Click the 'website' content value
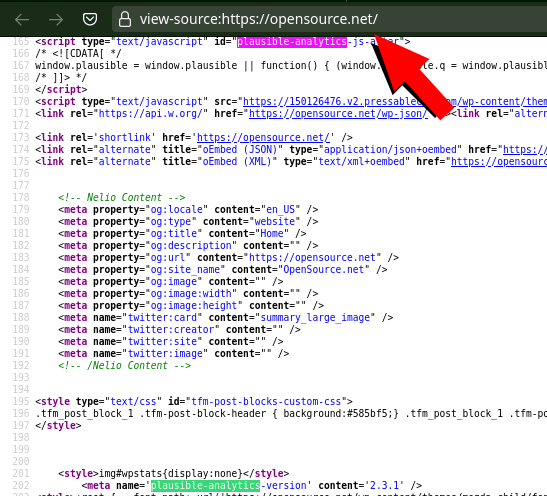This screenshot has width=547, height=496. pyautogui.click(x=275, y=221)
